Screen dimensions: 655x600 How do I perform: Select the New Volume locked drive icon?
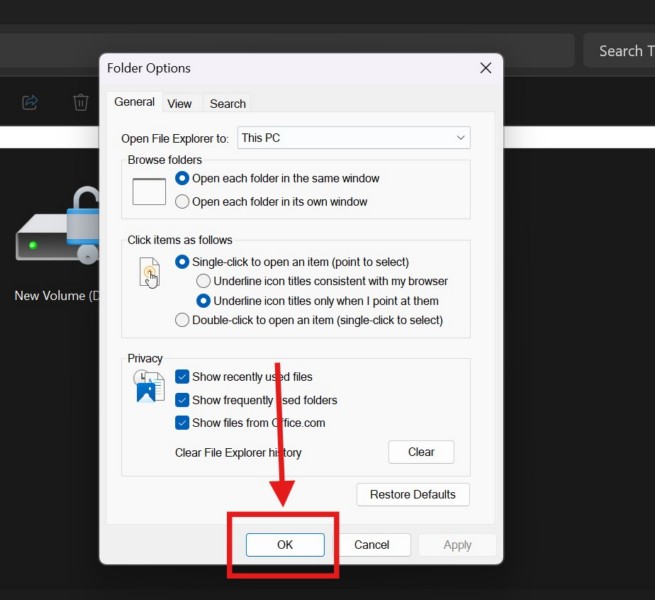pyautogui.click(x=60, y=237)
